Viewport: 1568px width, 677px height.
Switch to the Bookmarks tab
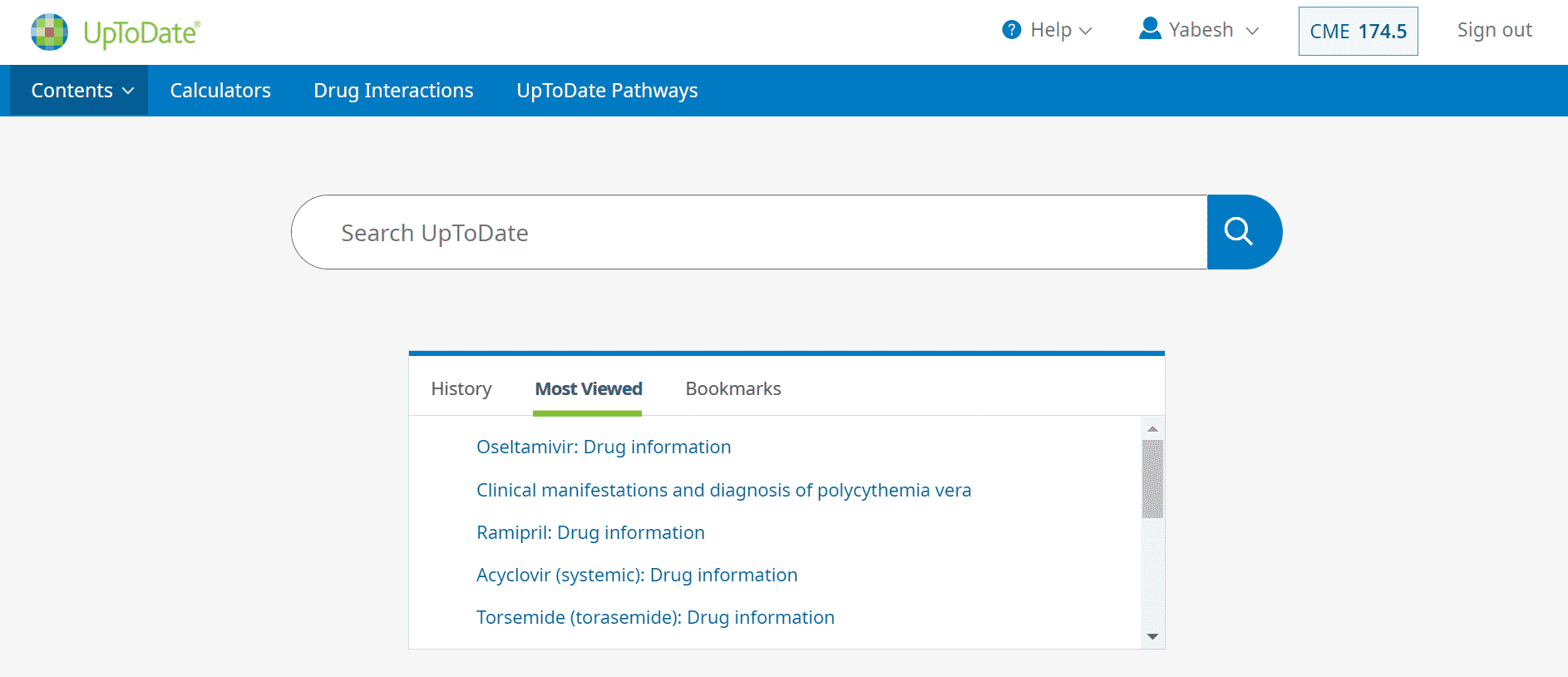coord(733,388)
